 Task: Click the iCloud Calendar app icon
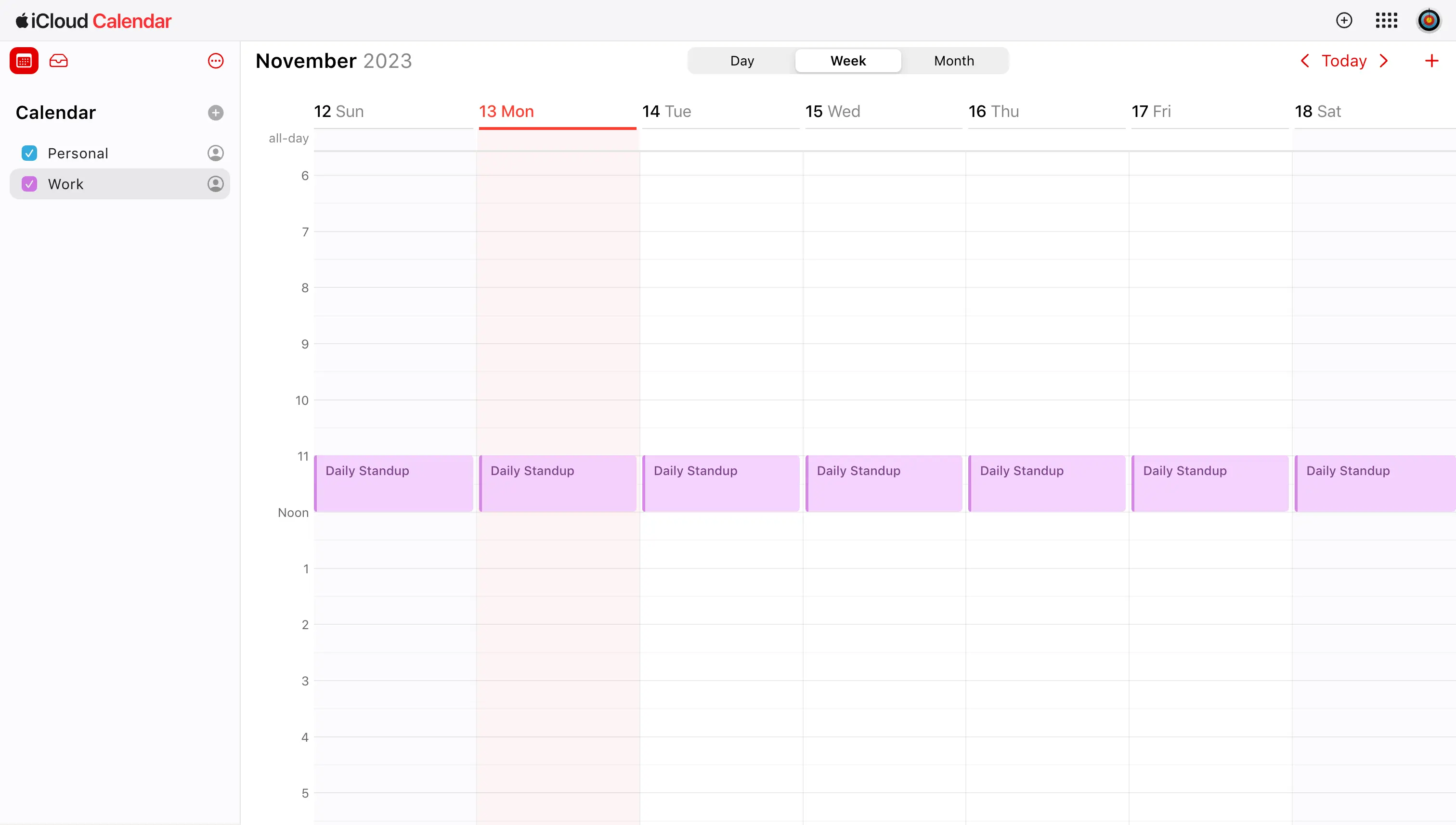pos(25,62)
